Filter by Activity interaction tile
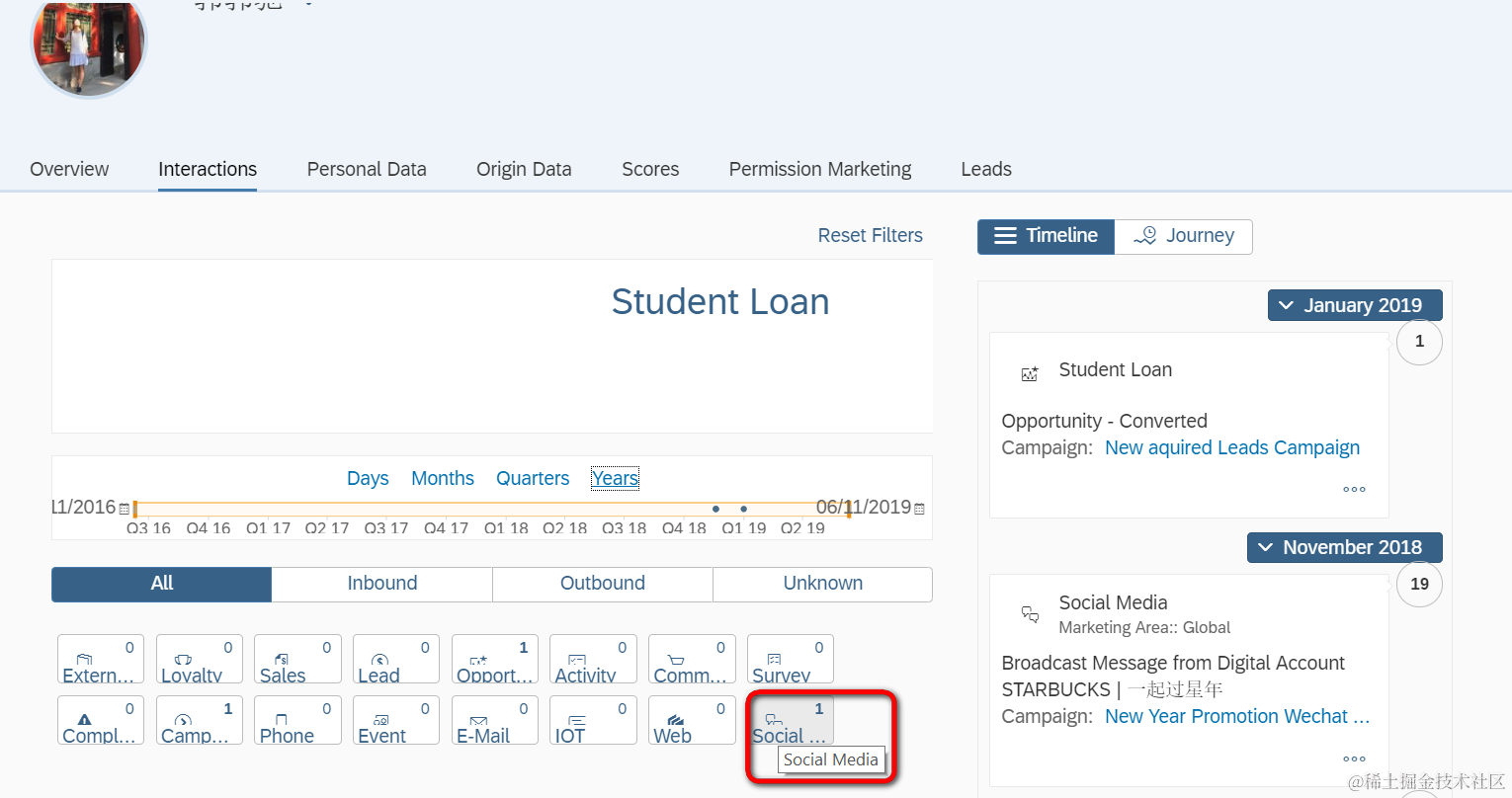Viewport: 1512px width, 798px height. (x=593, y=659)
